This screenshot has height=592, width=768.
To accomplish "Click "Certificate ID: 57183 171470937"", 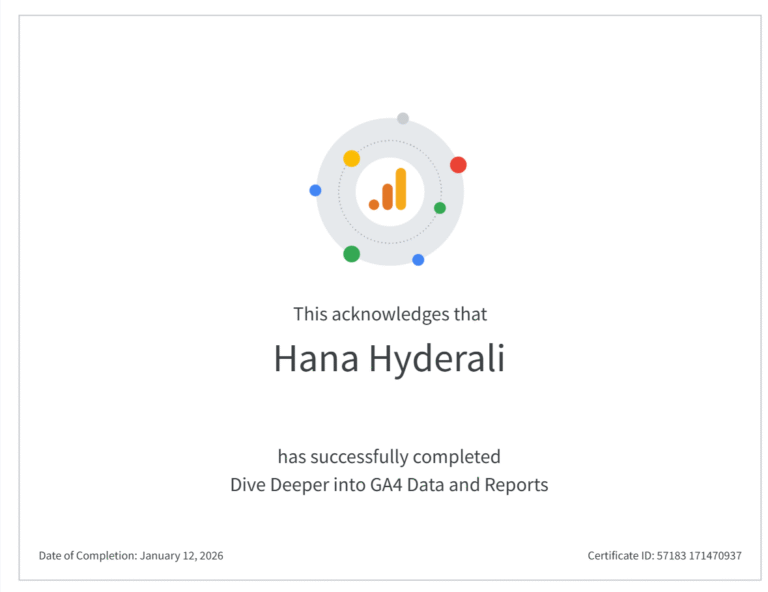I will click(x=665, y=556).
